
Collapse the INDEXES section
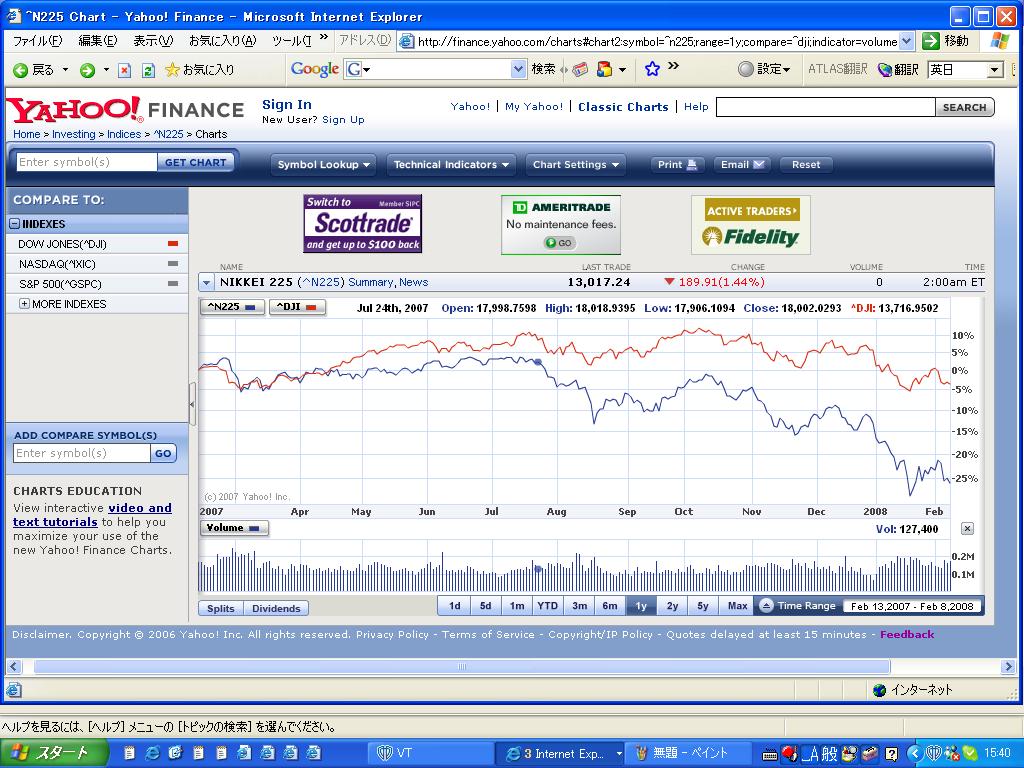[x=14, y=224]
